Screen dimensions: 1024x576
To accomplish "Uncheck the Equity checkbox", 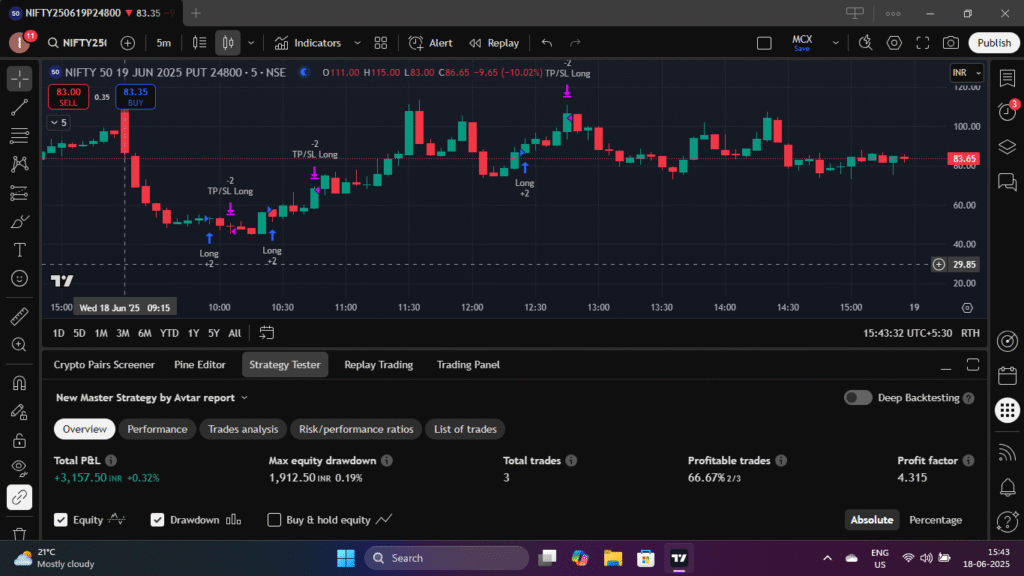I will coord(61,520).
